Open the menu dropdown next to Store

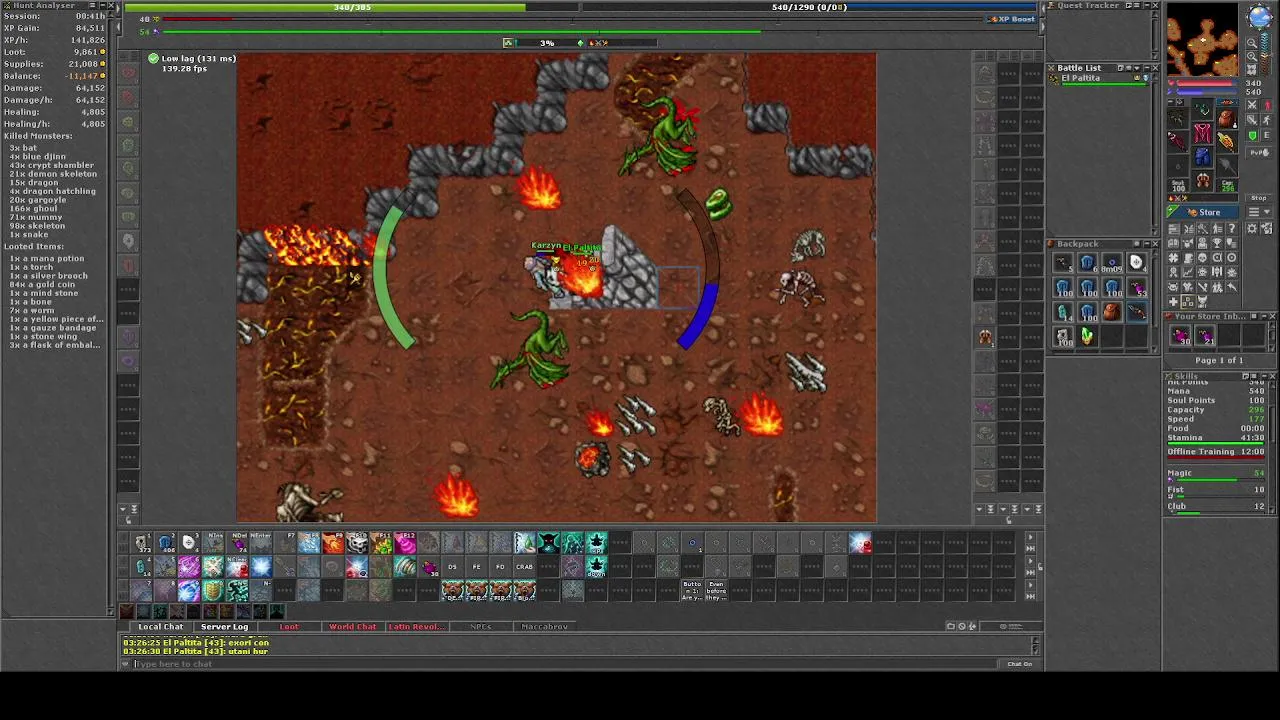click(x=1259, y=212)
